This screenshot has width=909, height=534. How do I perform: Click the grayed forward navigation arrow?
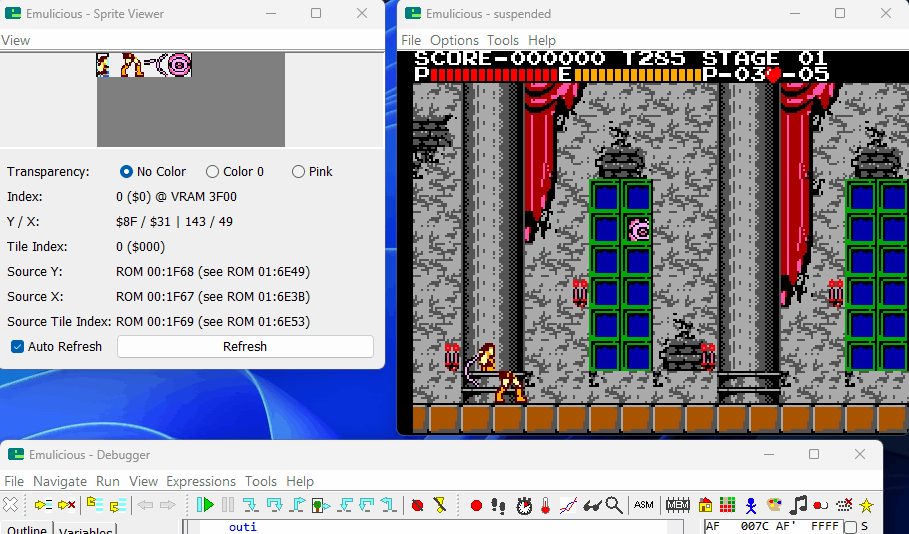[168, 505]
